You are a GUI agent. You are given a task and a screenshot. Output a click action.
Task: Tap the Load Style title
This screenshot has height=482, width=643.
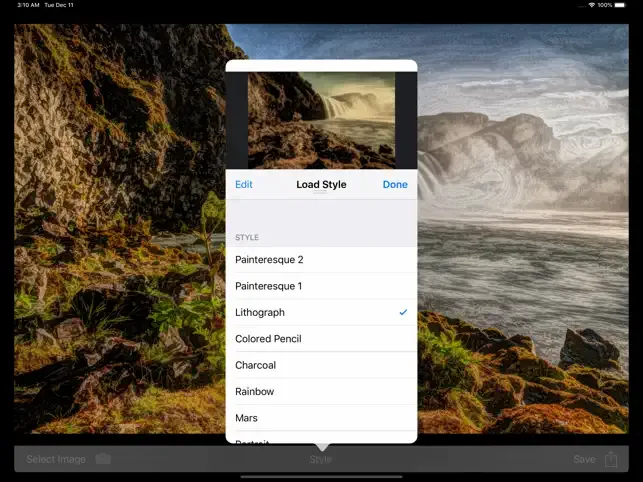[x=321, y=185]
